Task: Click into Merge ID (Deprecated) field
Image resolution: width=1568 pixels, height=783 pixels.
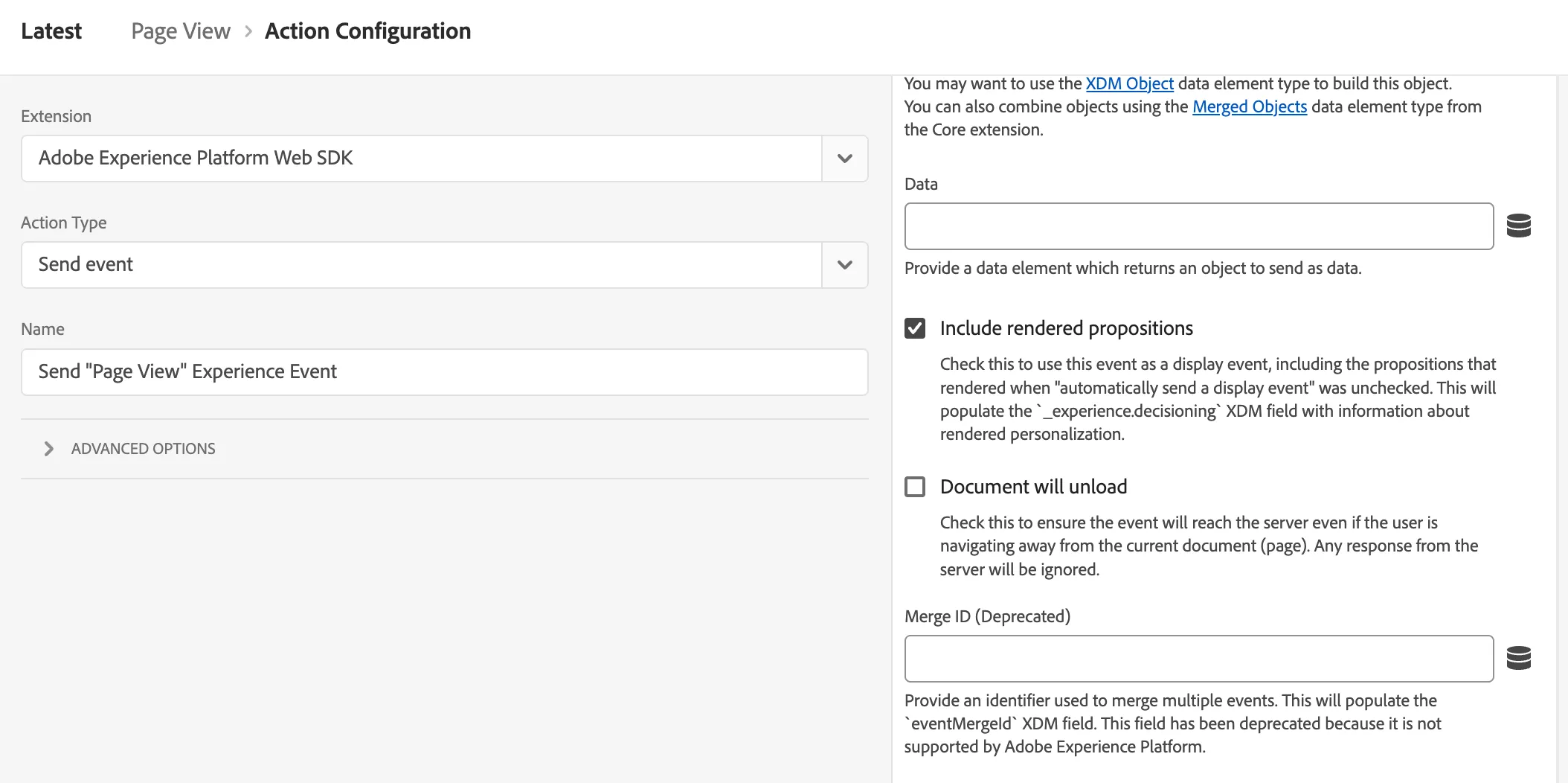Action: pos(1199,659)
